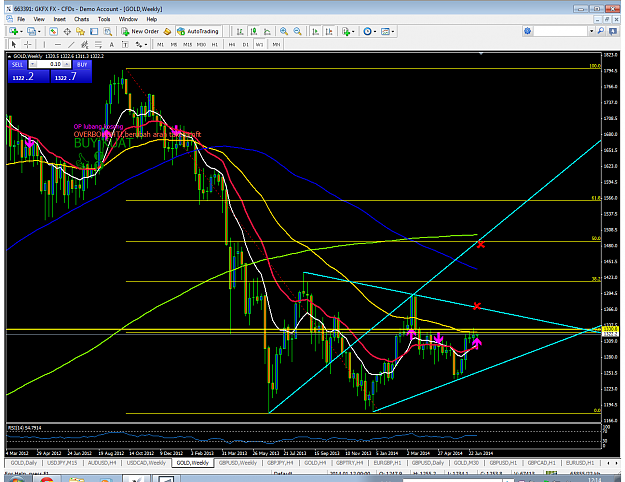625x482 pixels.
Task: Select the Crosshair tool
Action: coord(28,44)
